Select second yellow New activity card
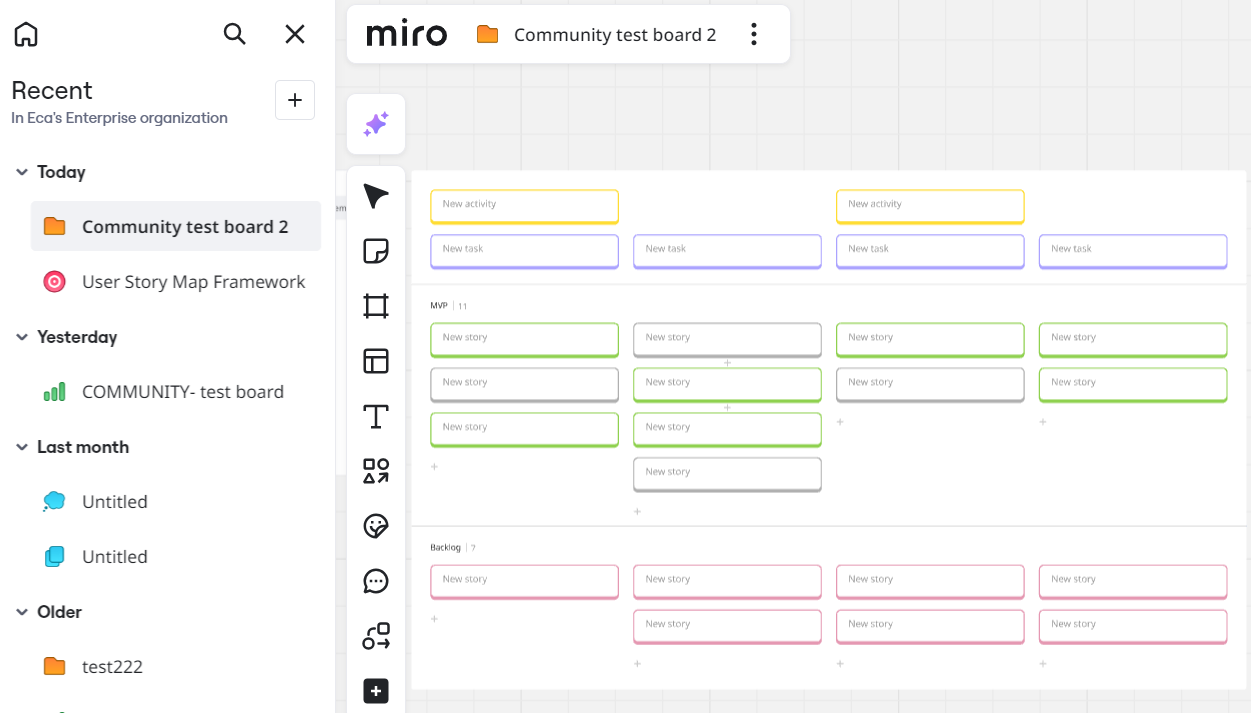The height and width of the screenshot is (713, 1251). (x=930, y=206)
